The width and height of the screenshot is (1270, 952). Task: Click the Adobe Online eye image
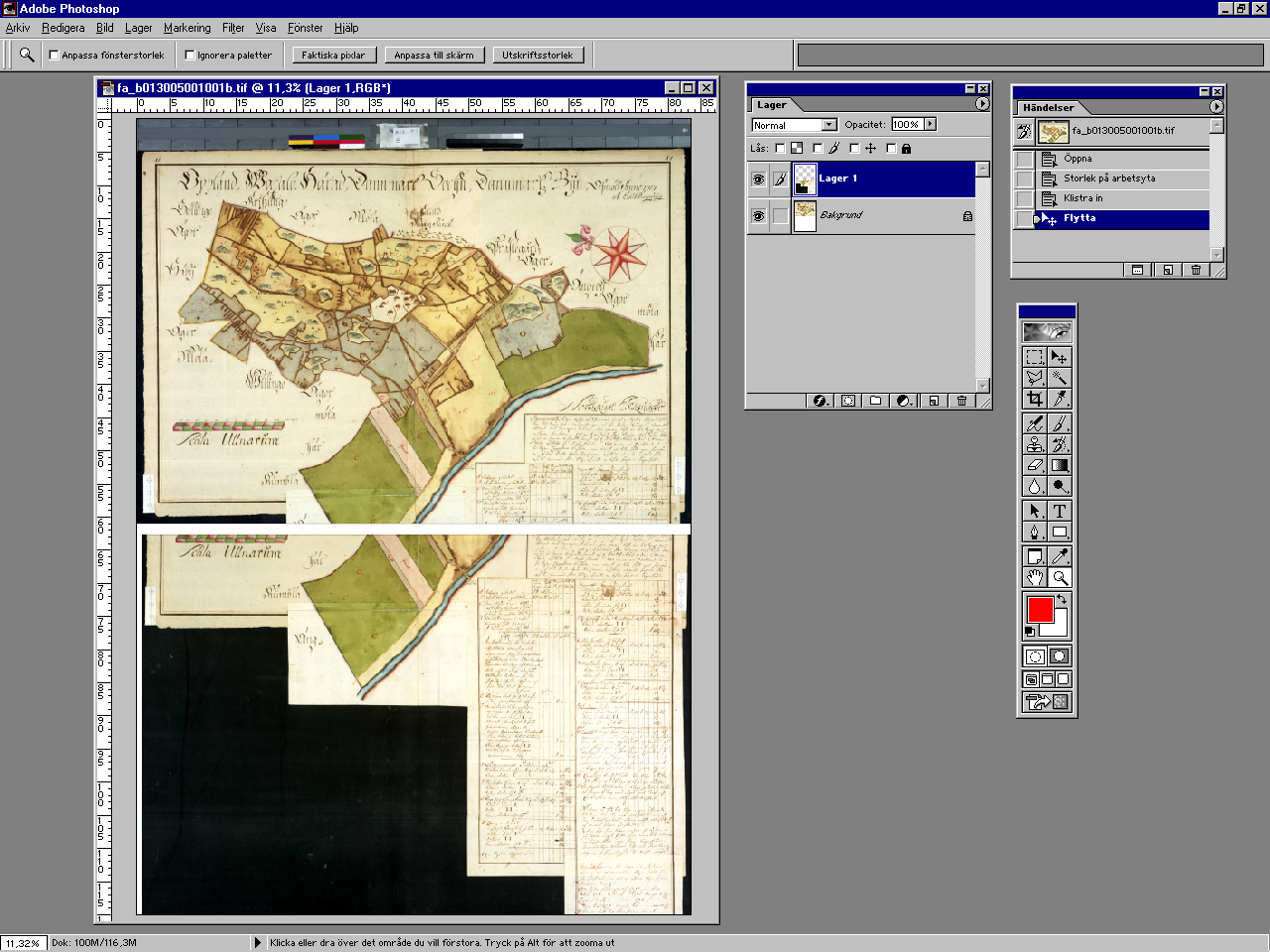tap(1047, 332)
